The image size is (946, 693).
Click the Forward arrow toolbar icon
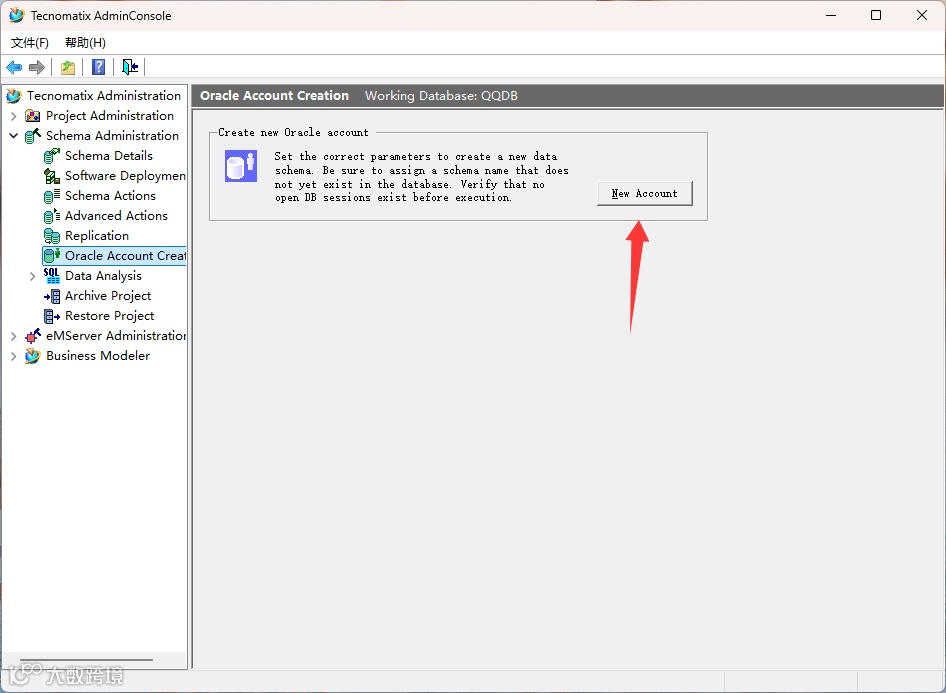point(37,67)
